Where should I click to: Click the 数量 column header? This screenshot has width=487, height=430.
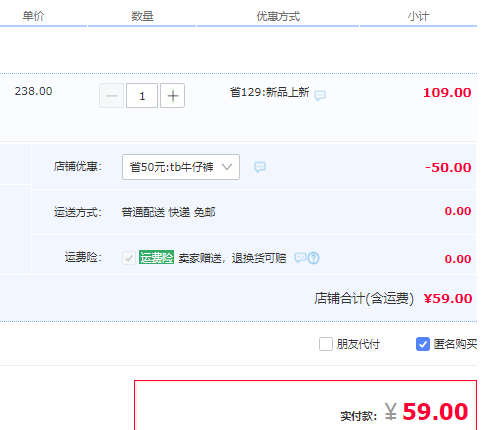[x=142, y=16]
